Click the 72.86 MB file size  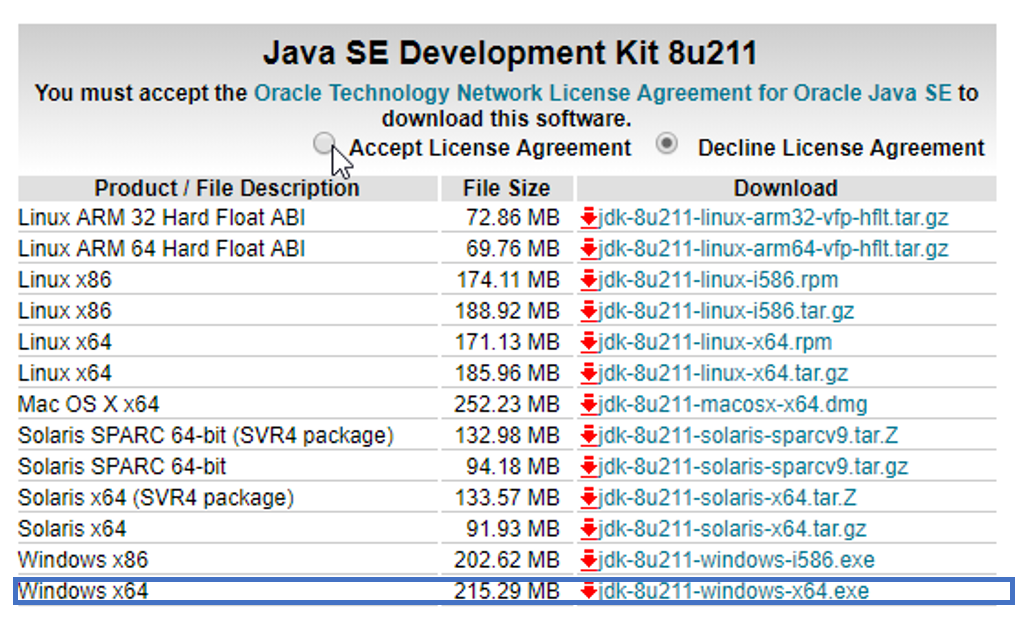[513, 218]
